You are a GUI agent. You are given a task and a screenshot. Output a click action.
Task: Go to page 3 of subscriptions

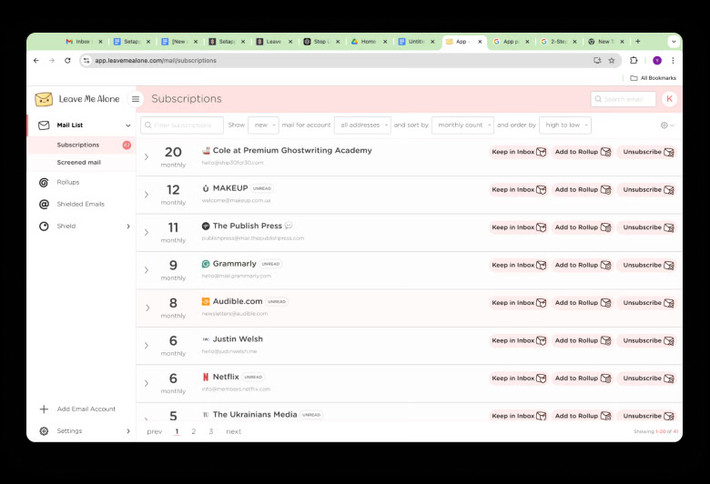211,431
